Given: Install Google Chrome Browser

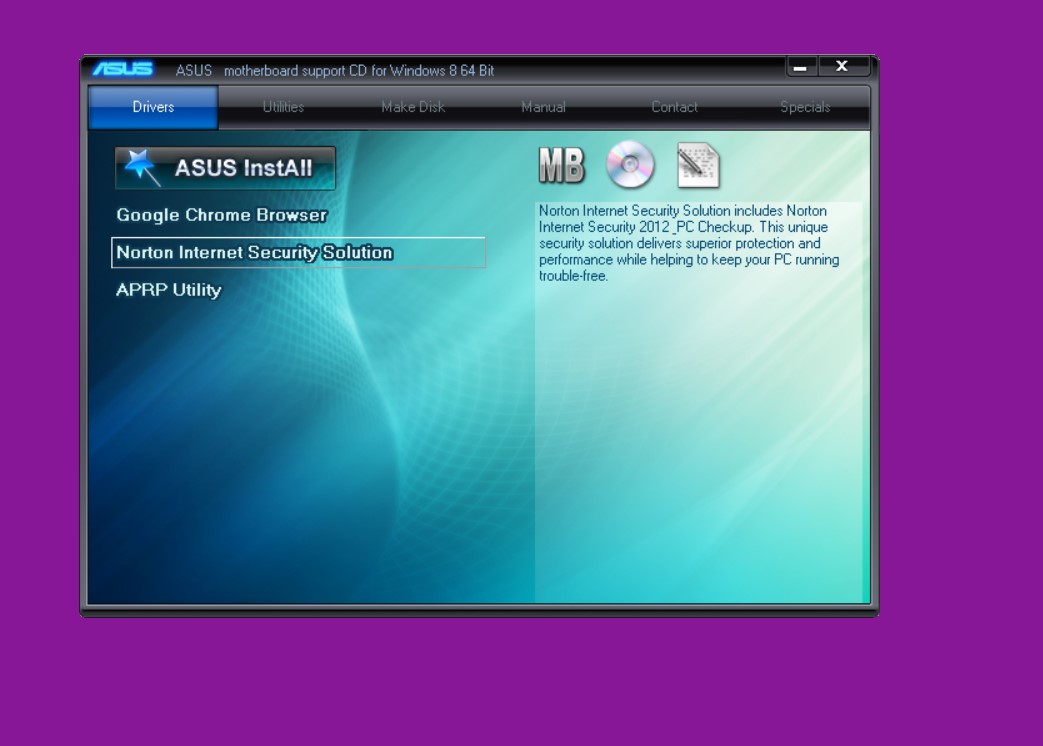Looking at the screenshot, I should coord(222,215).
